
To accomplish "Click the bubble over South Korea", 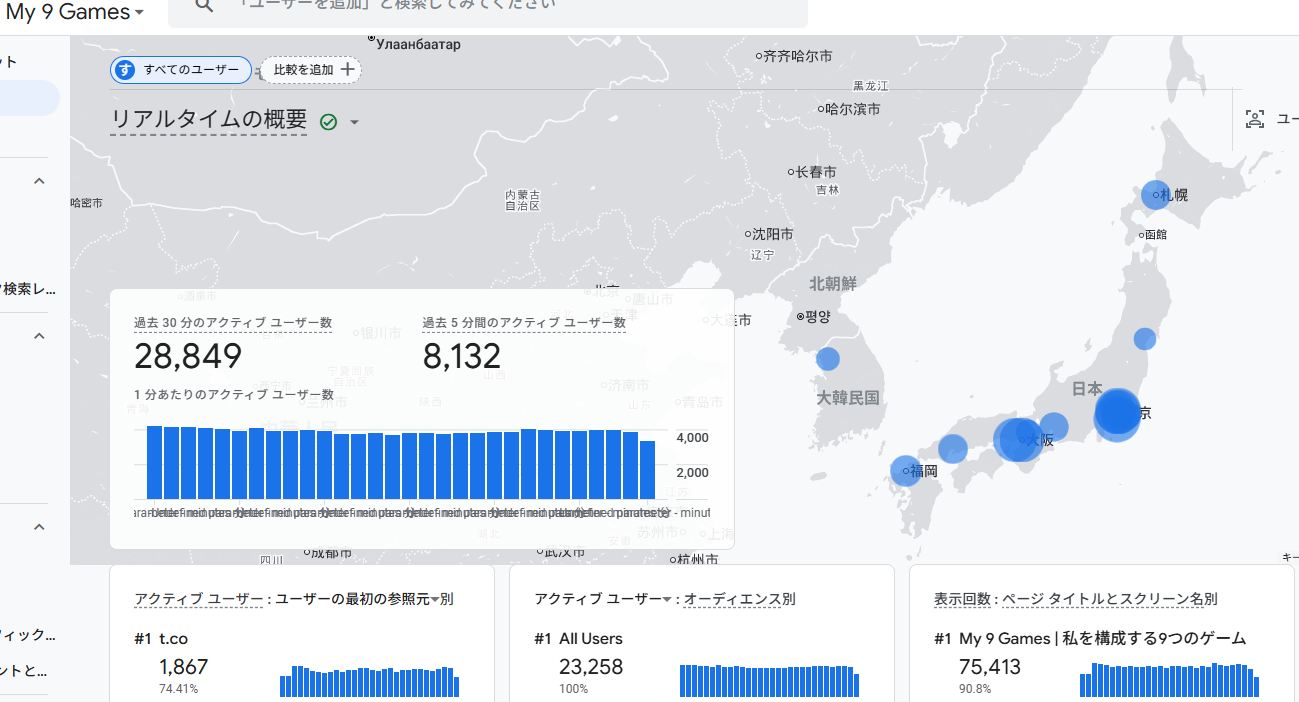I will pos(828,359).
